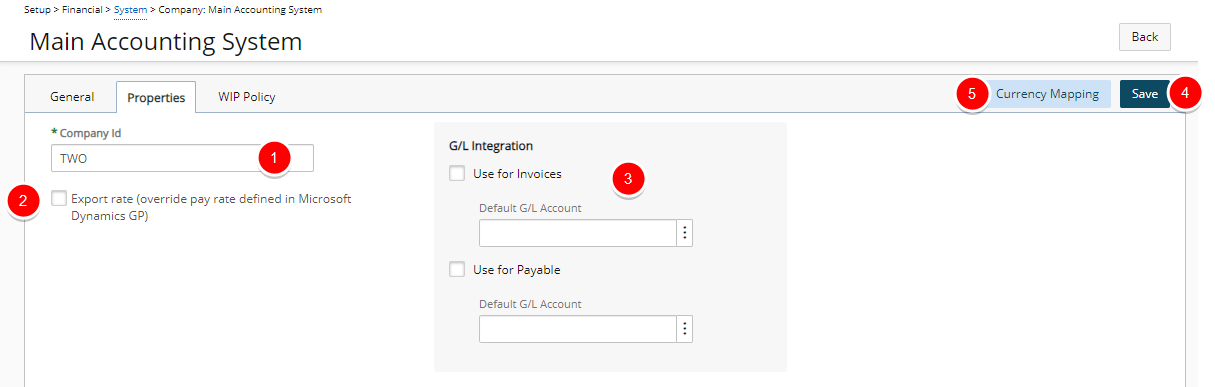Switch to the General tab
The image size is (1215, 387).
point(72,97)
